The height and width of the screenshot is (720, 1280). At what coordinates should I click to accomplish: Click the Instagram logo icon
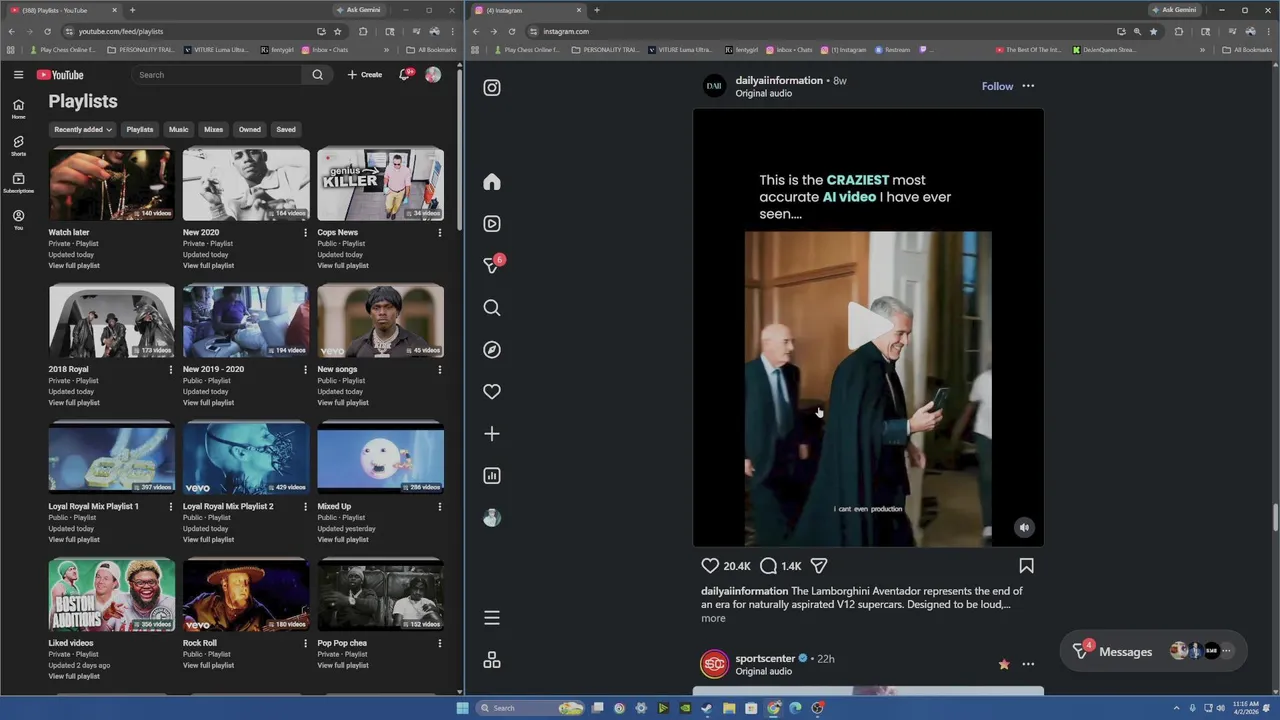[492, 88]
